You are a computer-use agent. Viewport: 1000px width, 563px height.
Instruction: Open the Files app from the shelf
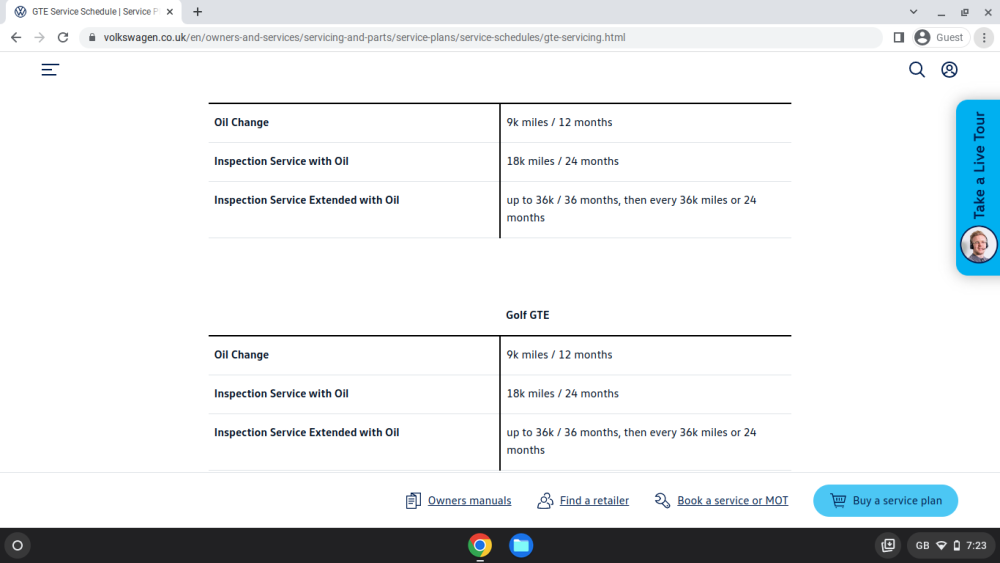(521, 546)
